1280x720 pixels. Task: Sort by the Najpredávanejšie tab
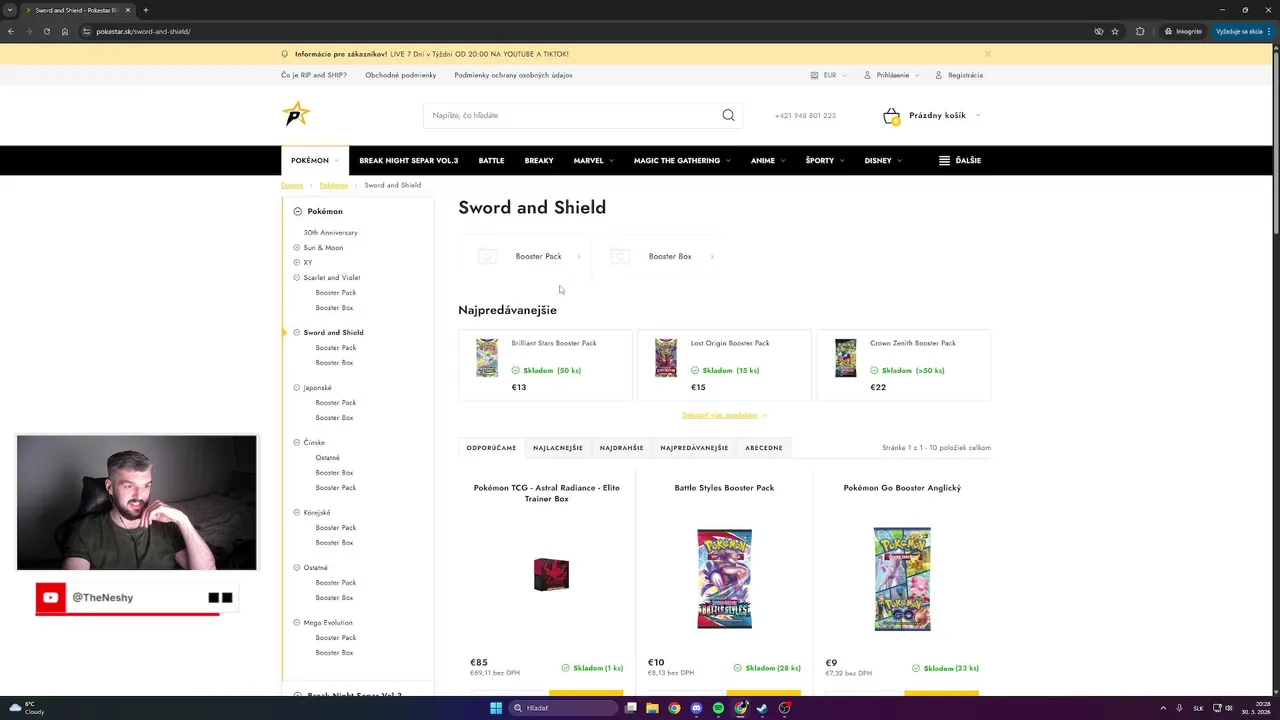(694, 448)
